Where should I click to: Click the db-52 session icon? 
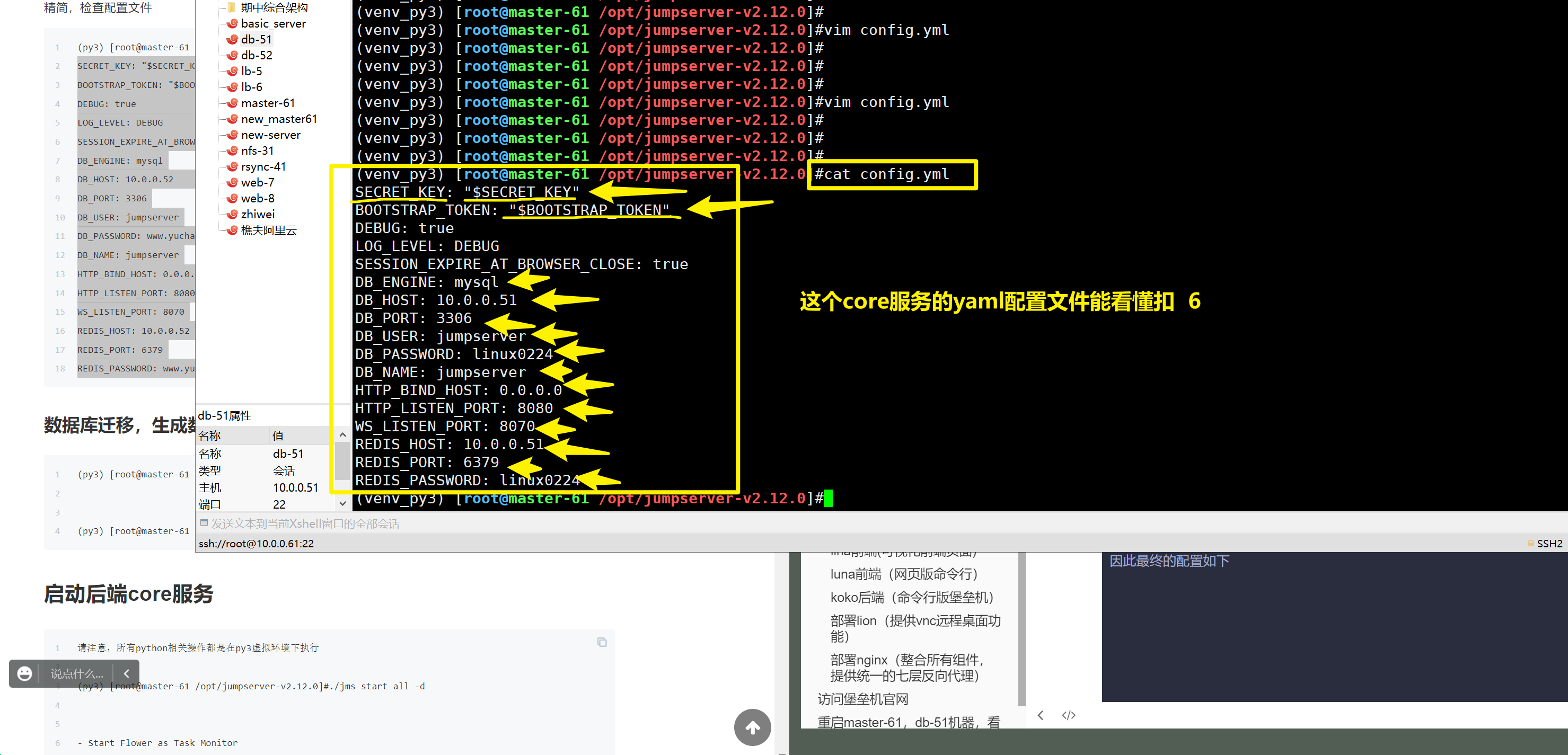point(232,55)
